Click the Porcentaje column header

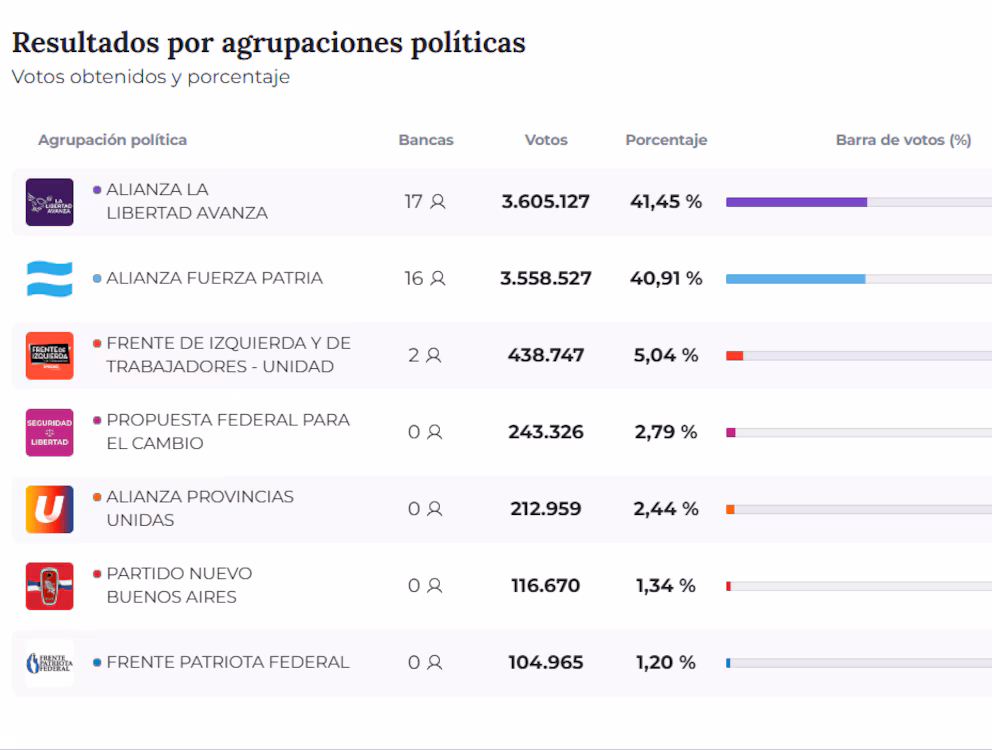tap(666, 140)
